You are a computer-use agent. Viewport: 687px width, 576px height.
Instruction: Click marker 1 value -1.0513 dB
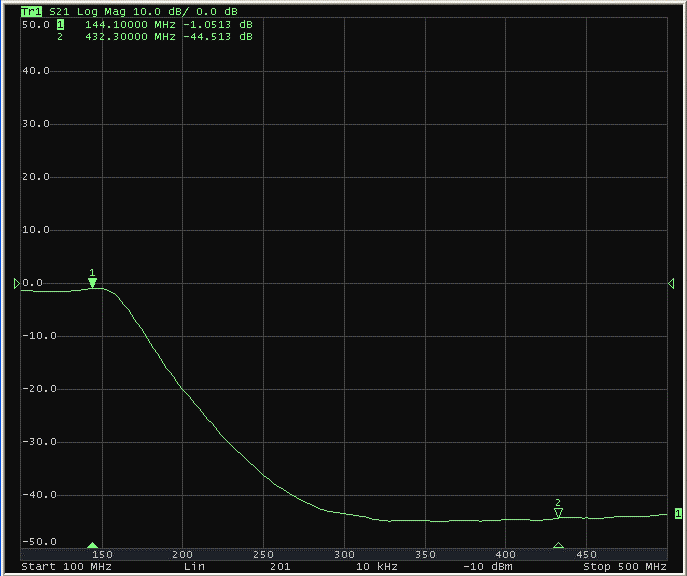tap(218, 25)
